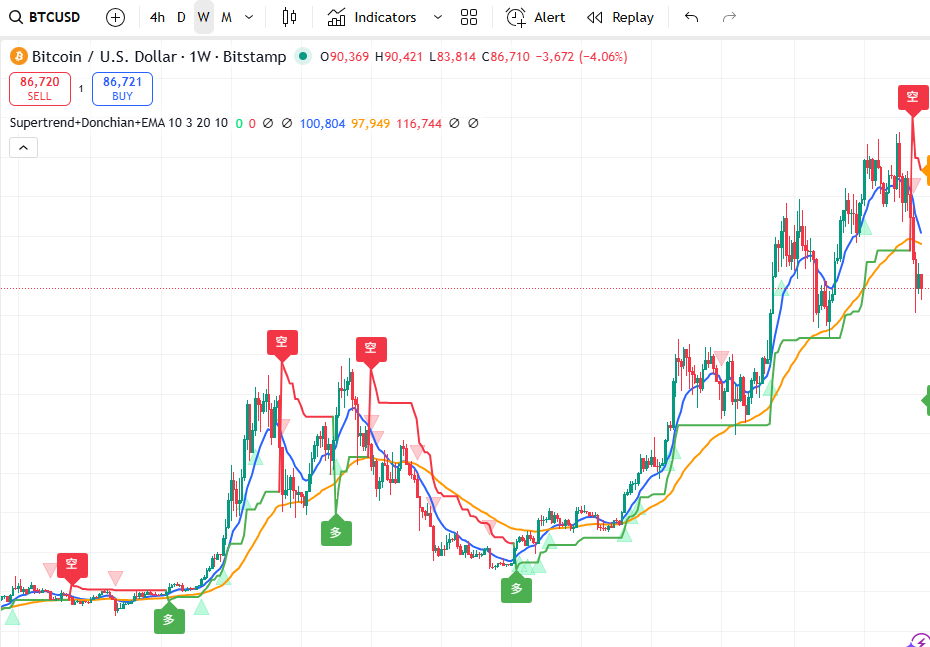This screenshot has height=647, width=930.
Task: Open the timeframe dropdown chevron
Action: click(247, 17)
